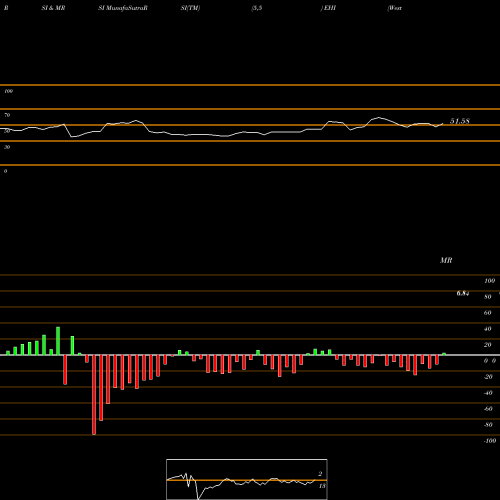The height and width of the screenshot is (500, 500).
Task: Open the mini chart thumbnail at bottom
Action: point(247,479)
